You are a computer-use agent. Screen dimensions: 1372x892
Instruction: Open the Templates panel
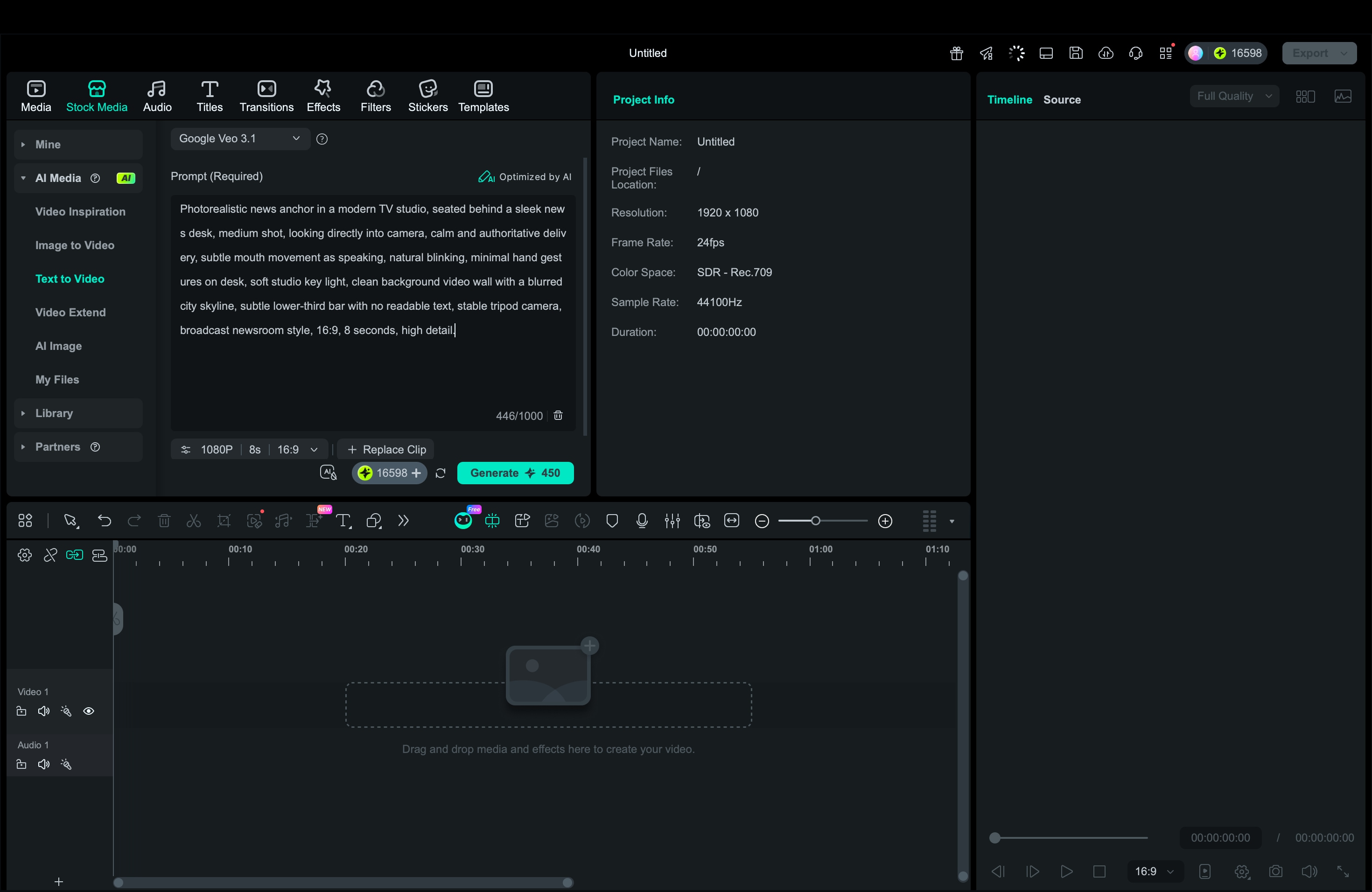(x=483, y=96)
